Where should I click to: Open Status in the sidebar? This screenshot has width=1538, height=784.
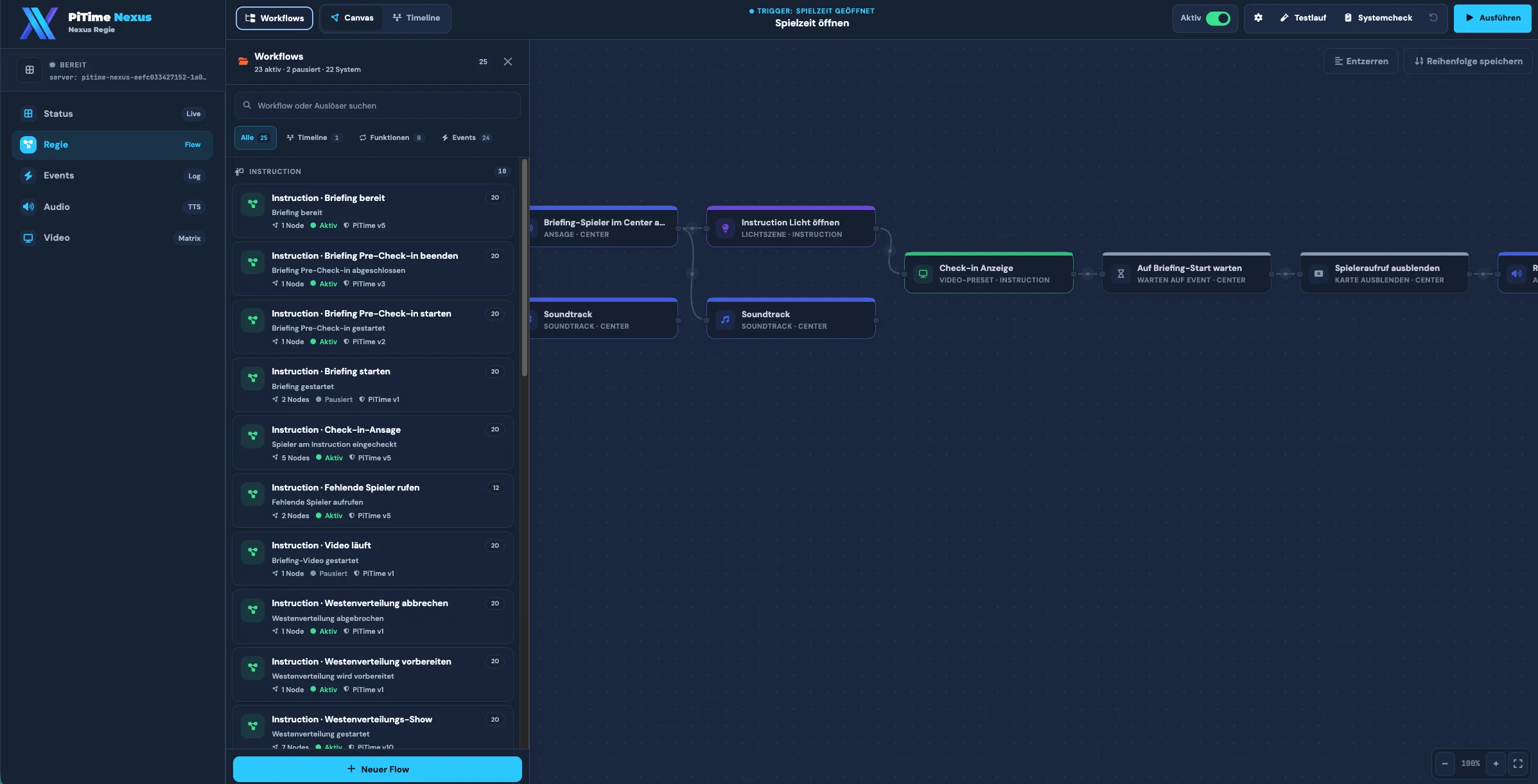(x=112, y=114)
